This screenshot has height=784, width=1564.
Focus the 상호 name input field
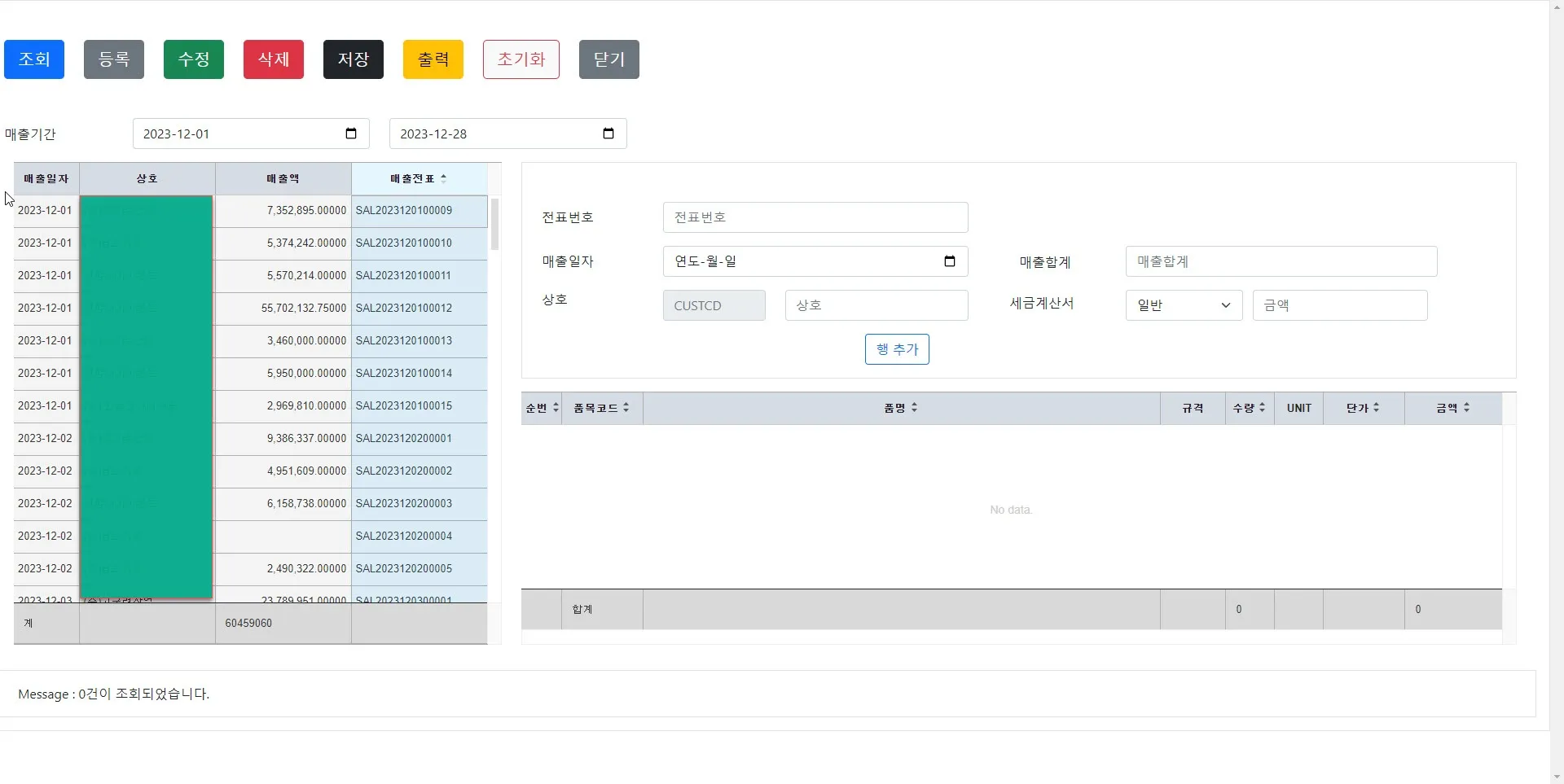[x=876, y=305]
